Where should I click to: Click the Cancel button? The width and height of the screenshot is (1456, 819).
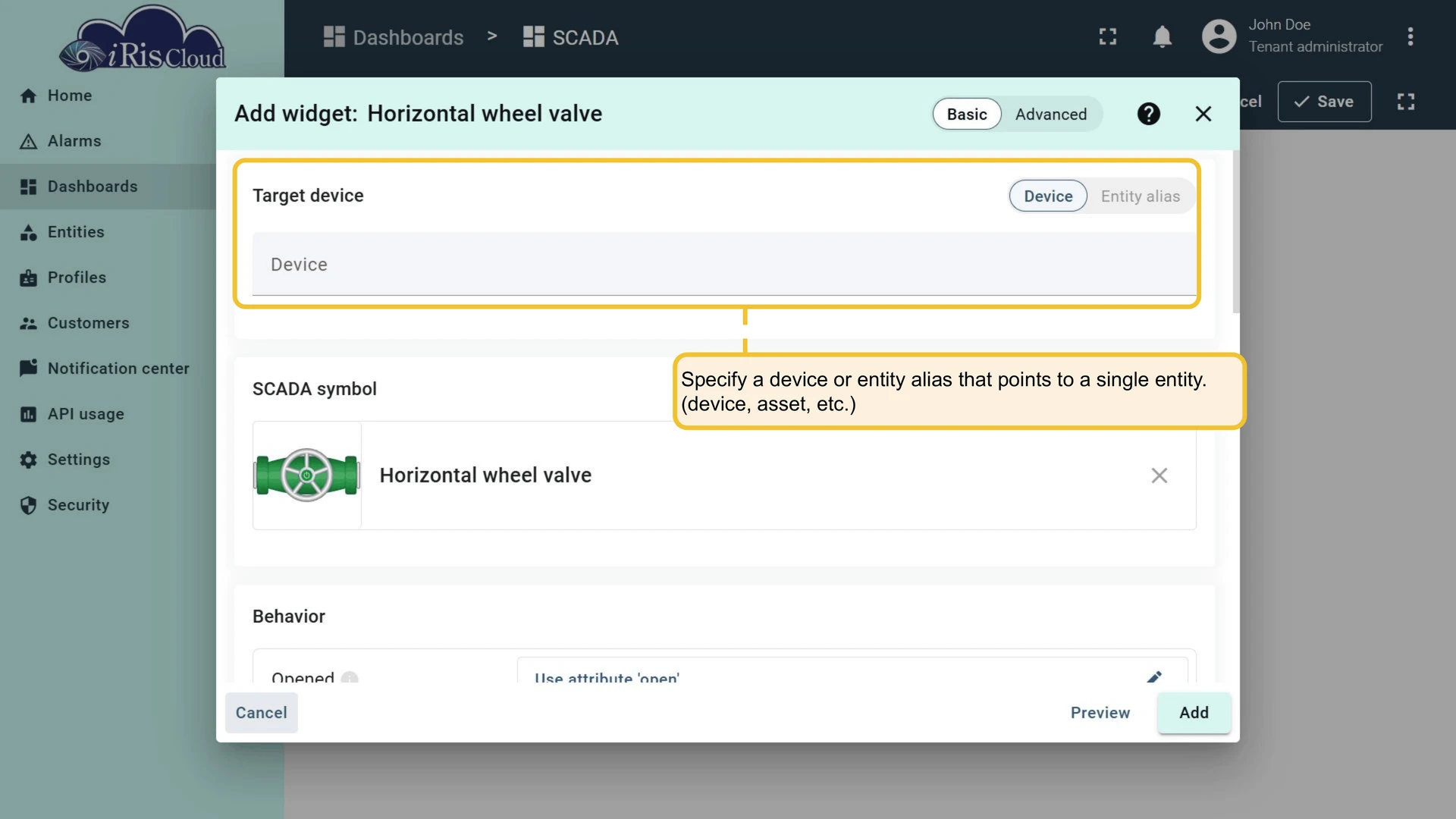coord(261,713)
